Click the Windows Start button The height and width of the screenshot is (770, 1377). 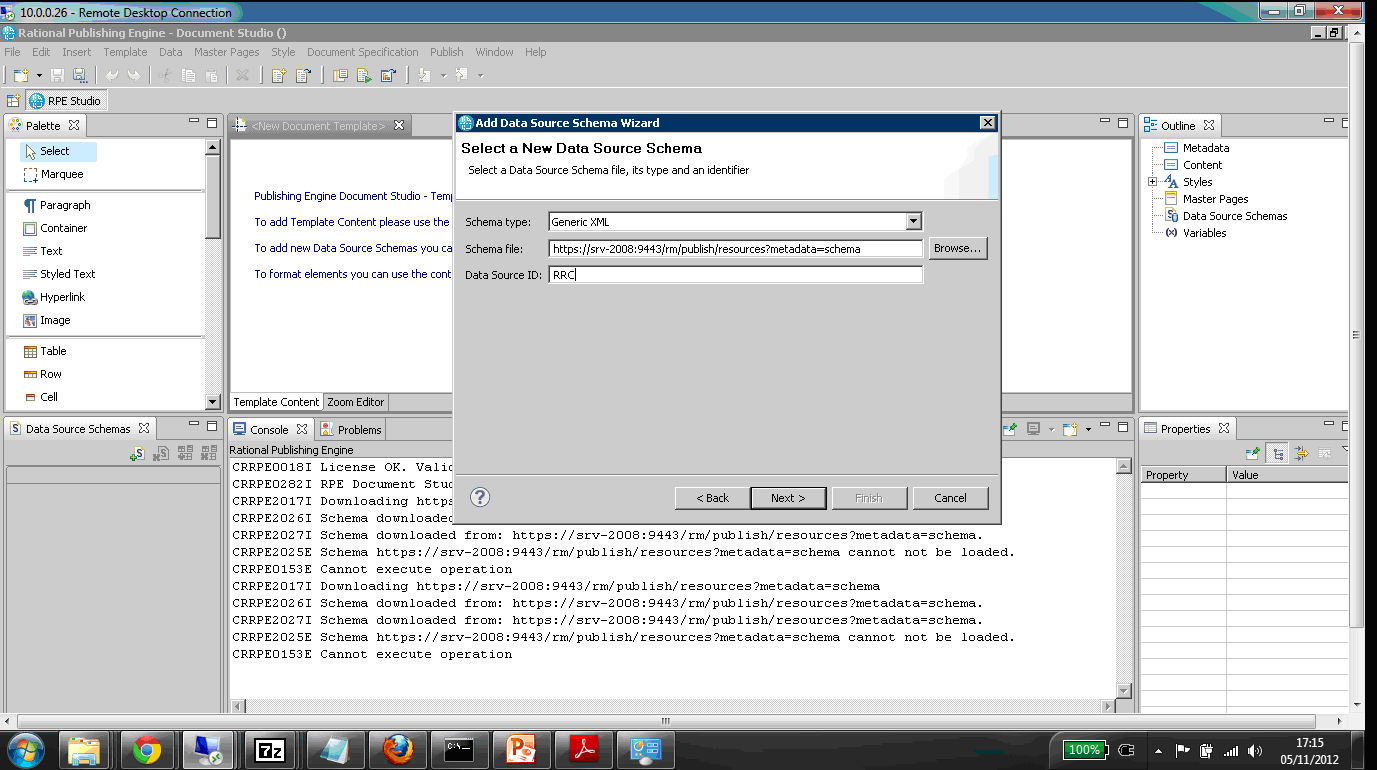[25, 749]
